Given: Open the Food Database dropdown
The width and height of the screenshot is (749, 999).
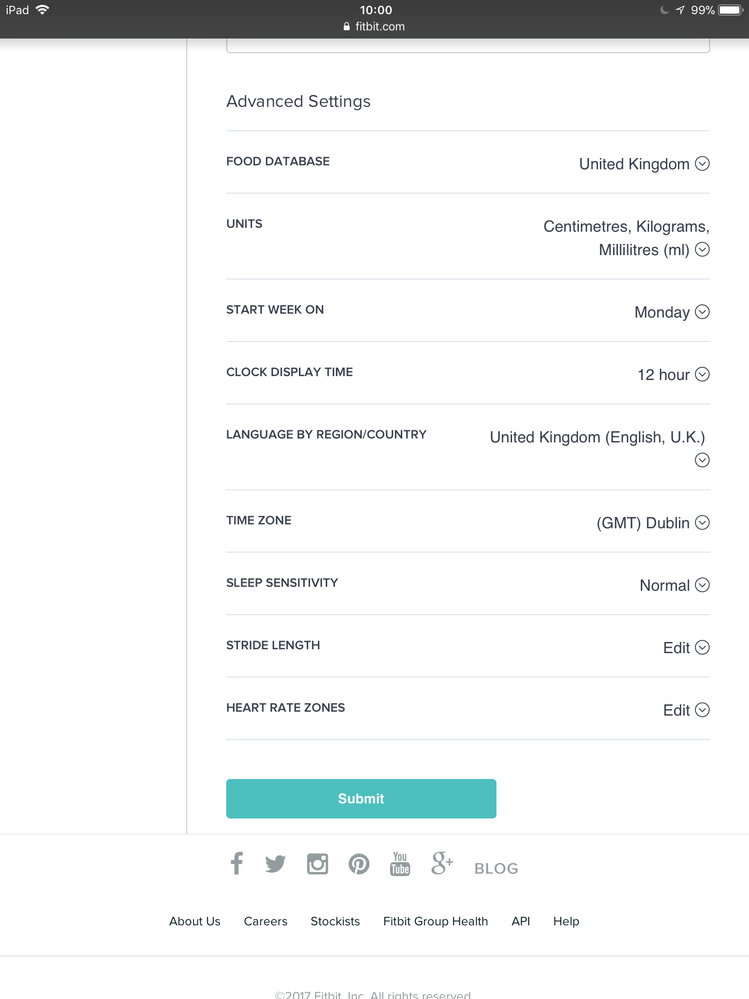Looking at the screenshot, I should pyautogui.click(x=702, y=164).
